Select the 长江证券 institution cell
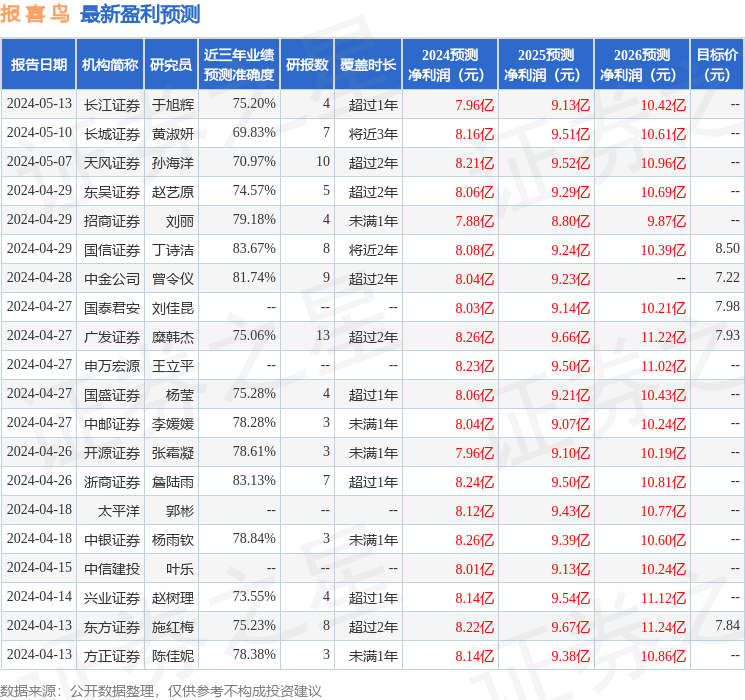Image resolution: width=745 pixels, height=700 pixels. 112,105
